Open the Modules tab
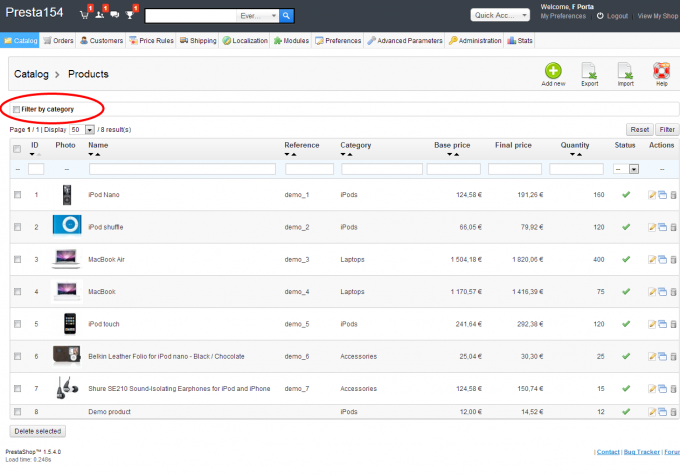Screen dimensions: 680x475 click(291, 41)
